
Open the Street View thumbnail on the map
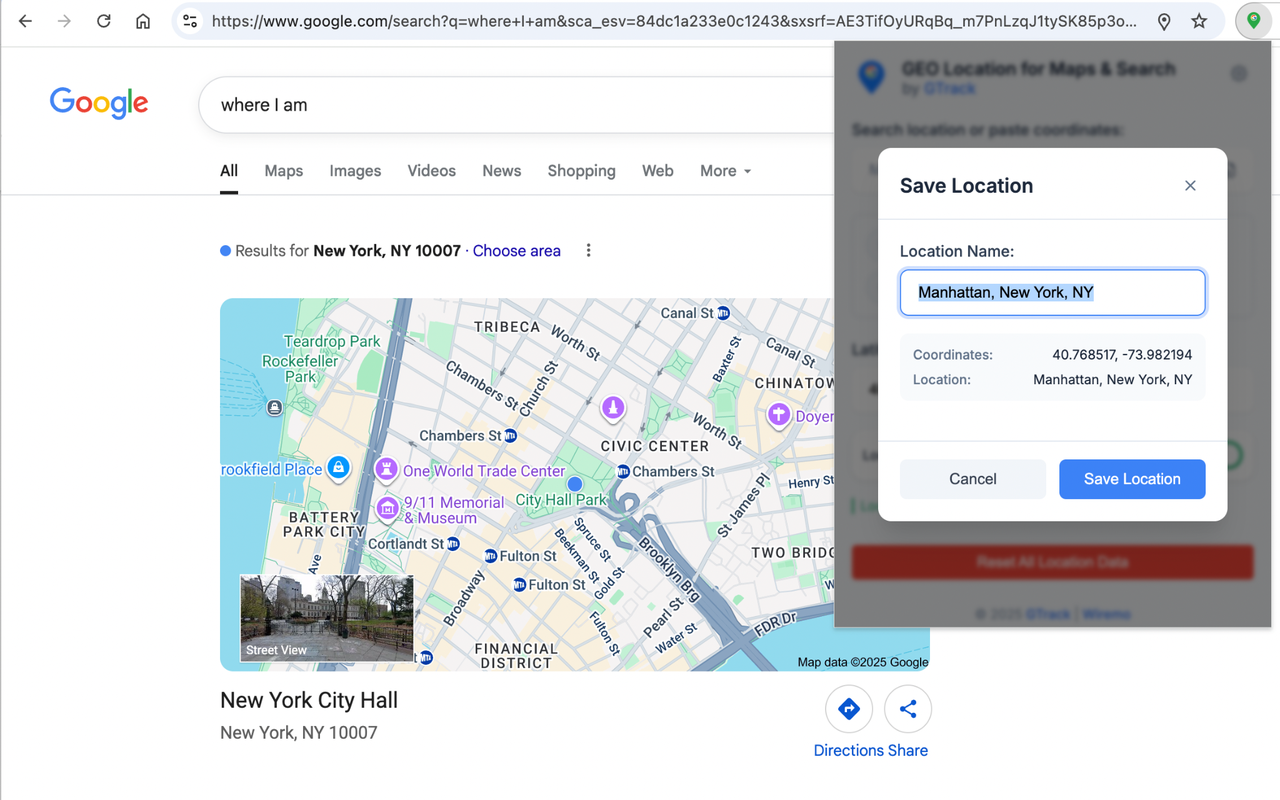pyautogui.click(x=327, y=618)
